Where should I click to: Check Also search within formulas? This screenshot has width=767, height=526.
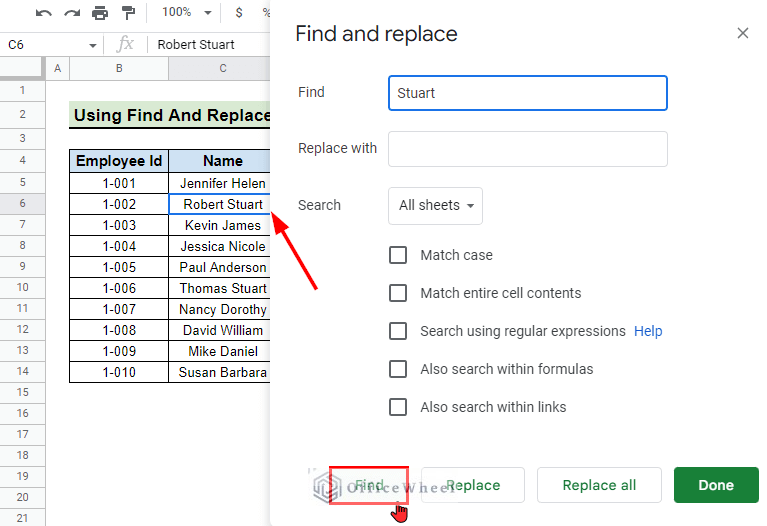[x=398, y=369]
